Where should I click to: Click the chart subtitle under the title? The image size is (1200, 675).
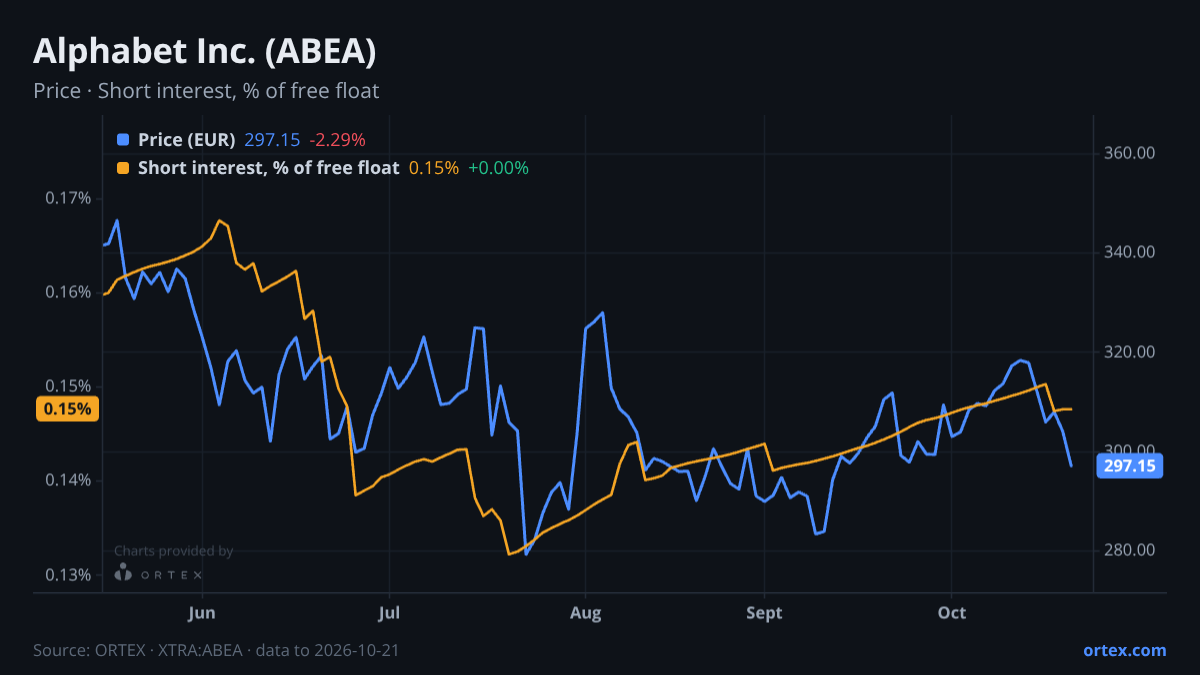[206, 91]
